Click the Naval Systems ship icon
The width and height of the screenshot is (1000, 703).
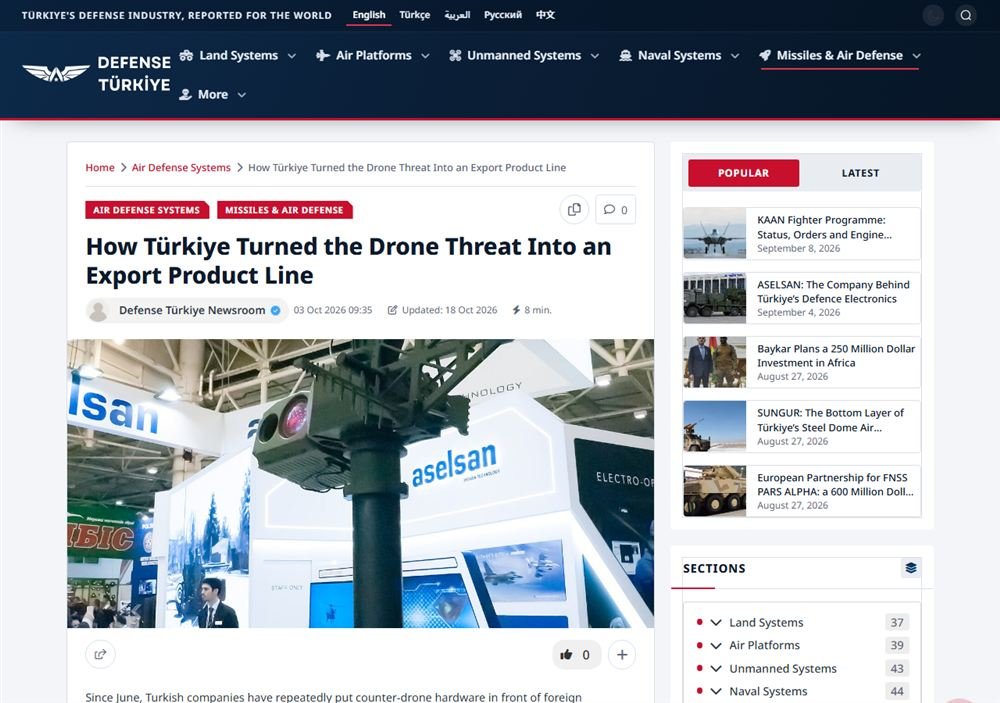tap(626, 56)
